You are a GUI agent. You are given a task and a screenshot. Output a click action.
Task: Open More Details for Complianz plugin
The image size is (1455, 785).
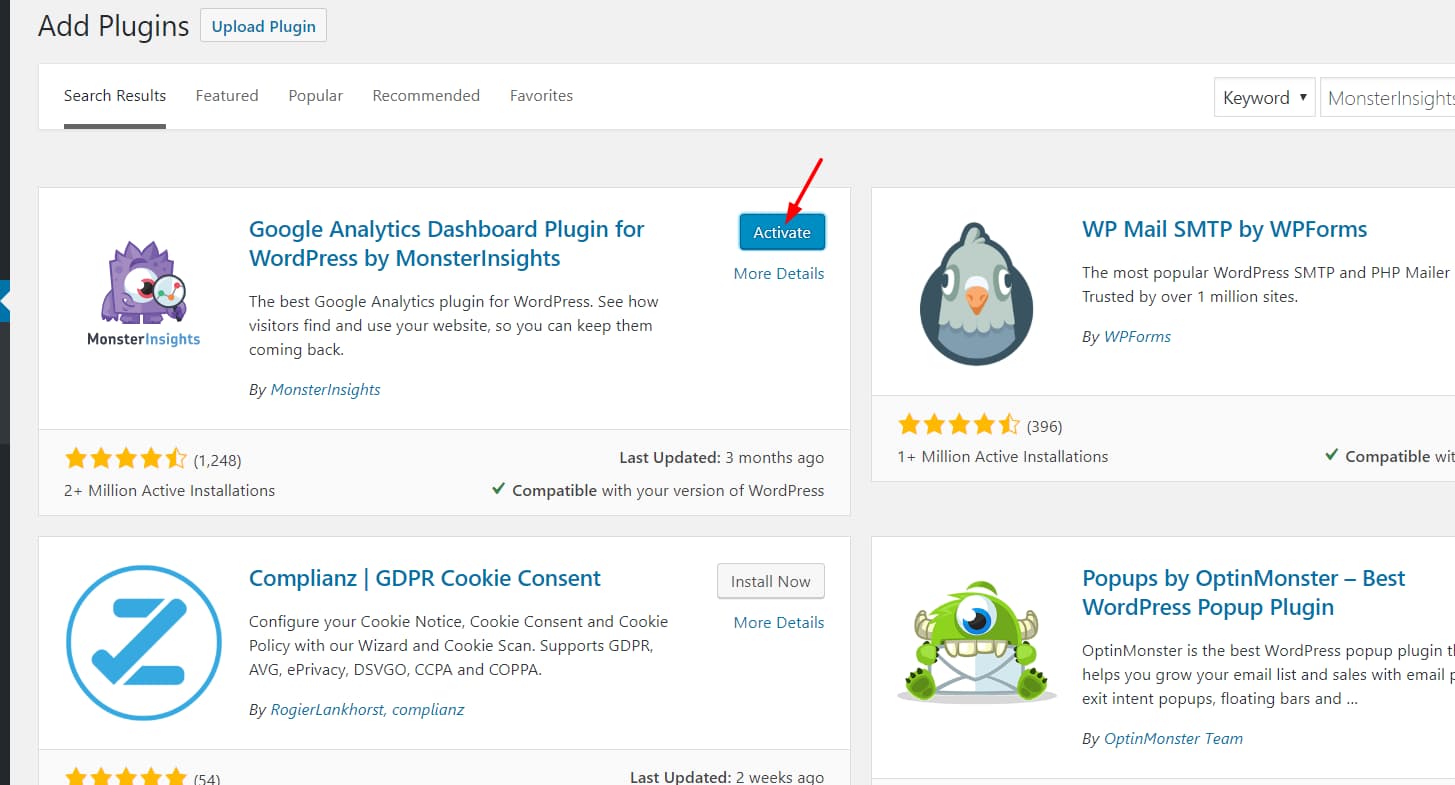778,622
